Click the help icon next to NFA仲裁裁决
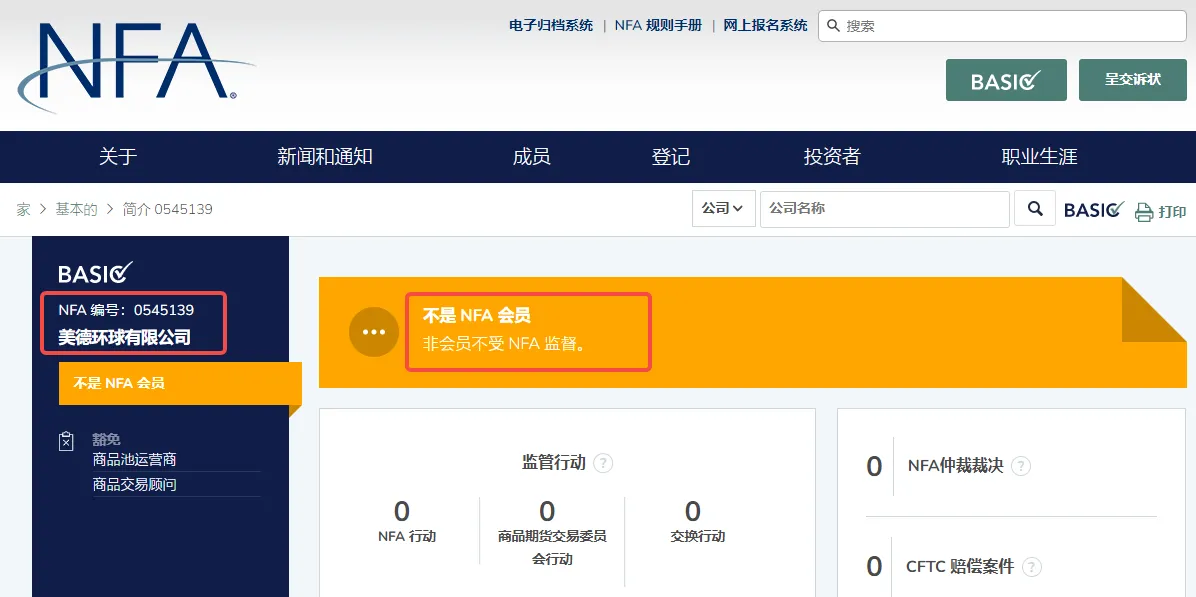The image size is (1196, 597). (1021, 466)
